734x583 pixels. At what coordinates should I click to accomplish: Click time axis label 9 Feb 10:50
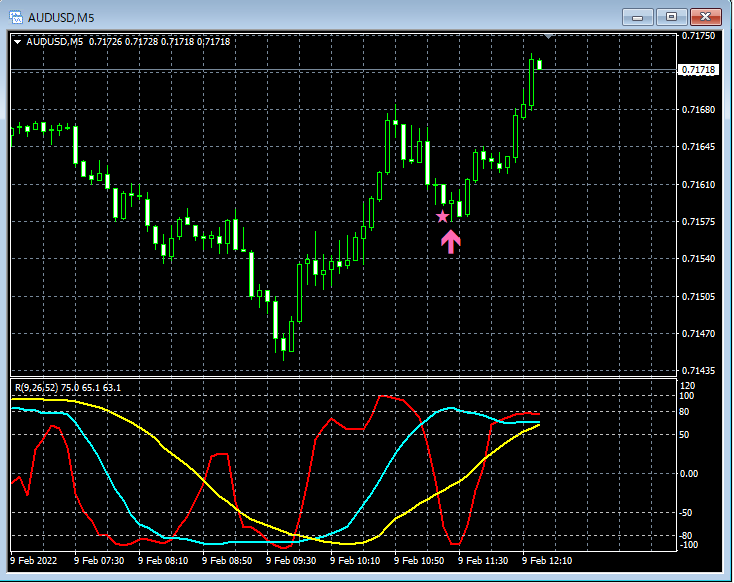(x=419, y=561)
